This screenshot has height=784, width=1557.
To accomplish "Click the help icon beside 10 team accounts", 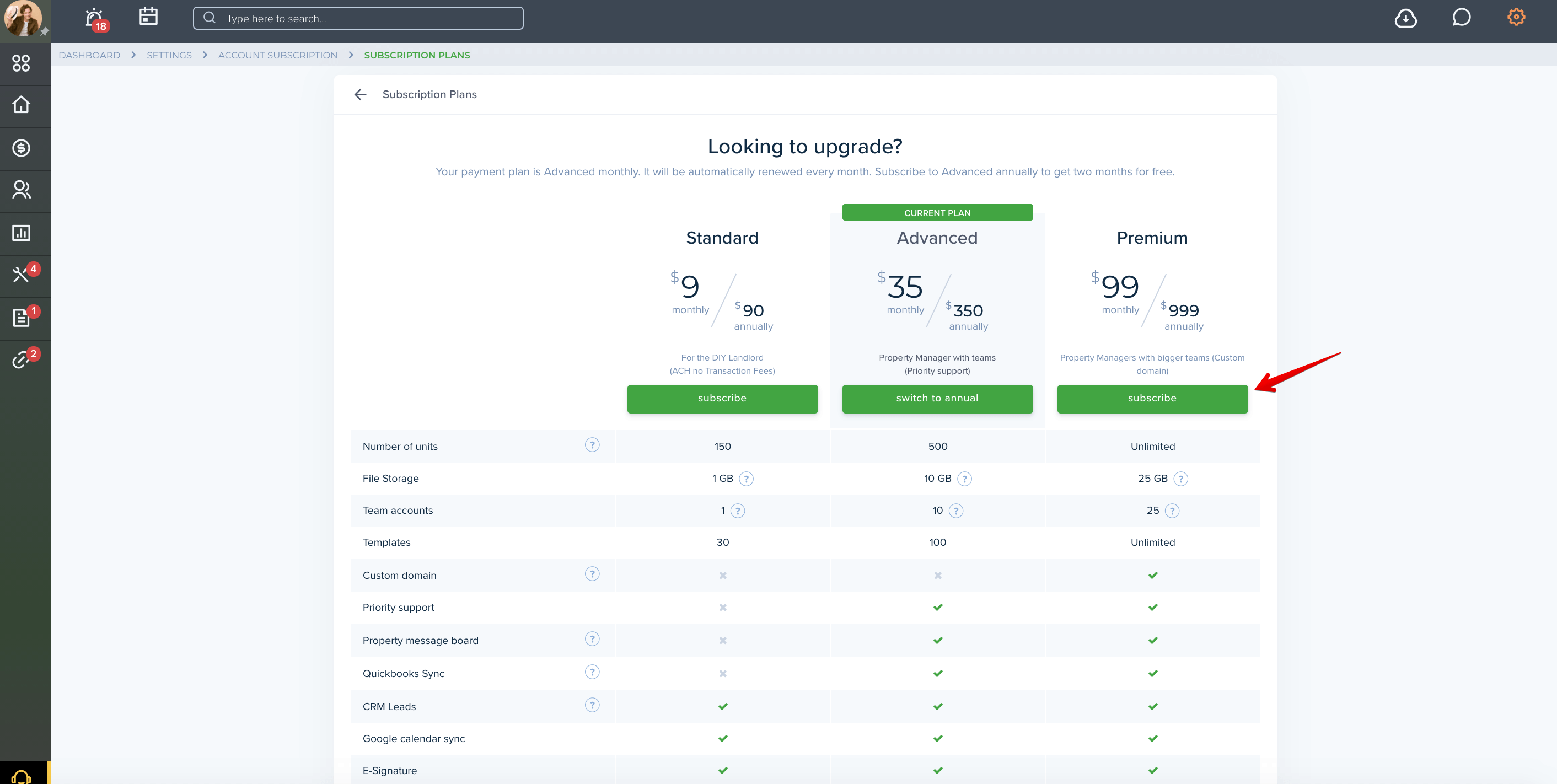I will (x=955, y=511).
